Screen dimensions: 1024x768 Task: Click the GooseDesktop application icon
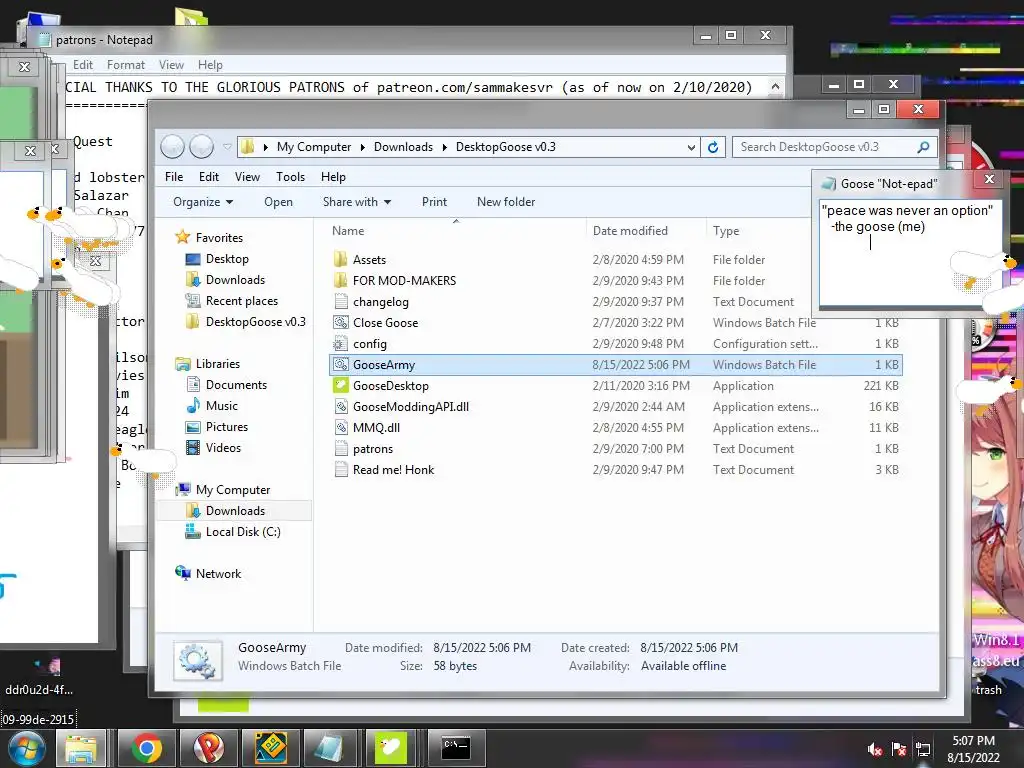pyautogui.click(x=340, y=385)
